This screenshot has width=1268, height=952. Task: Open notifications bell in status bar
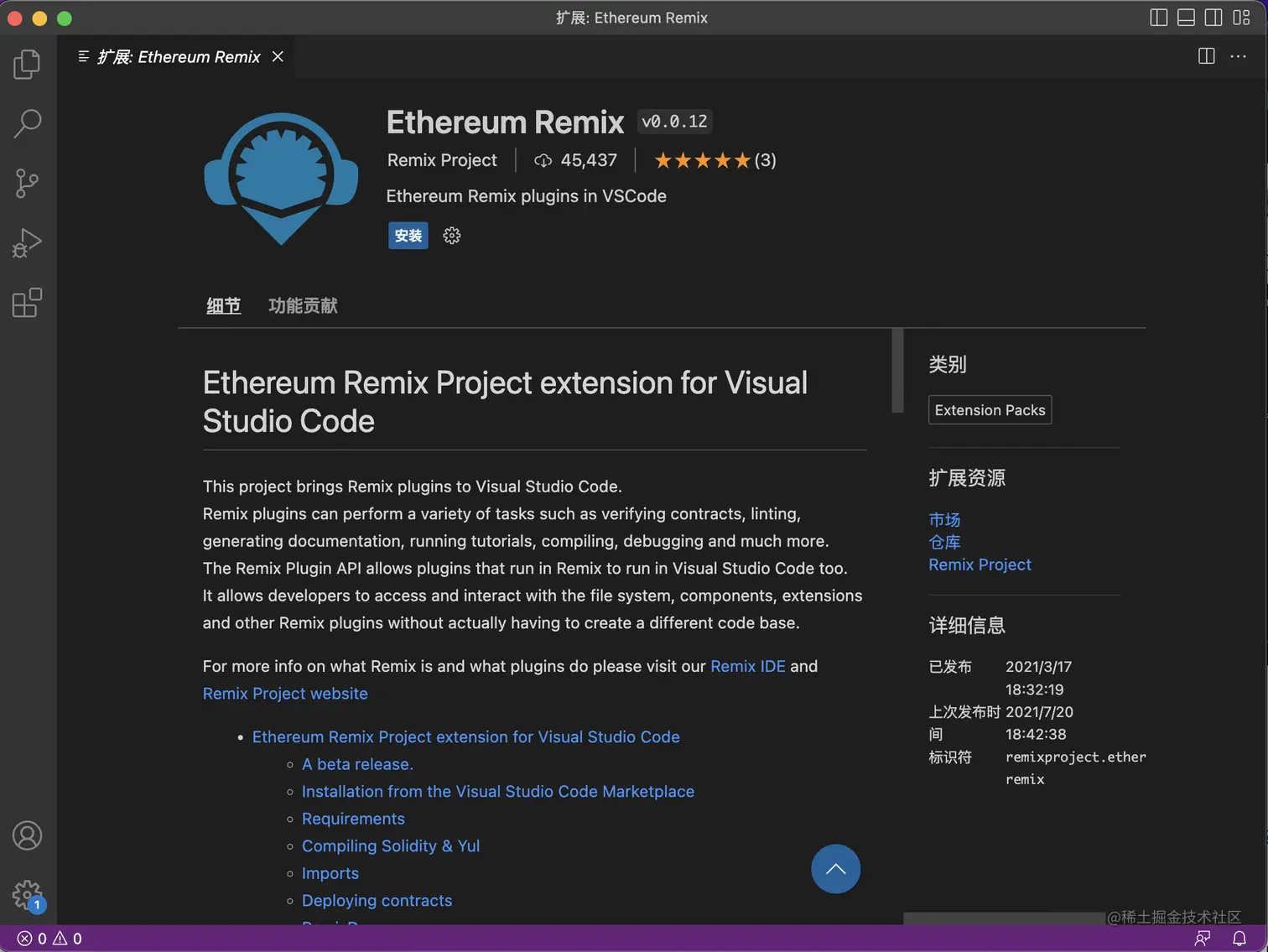[x=1239, y=939]
